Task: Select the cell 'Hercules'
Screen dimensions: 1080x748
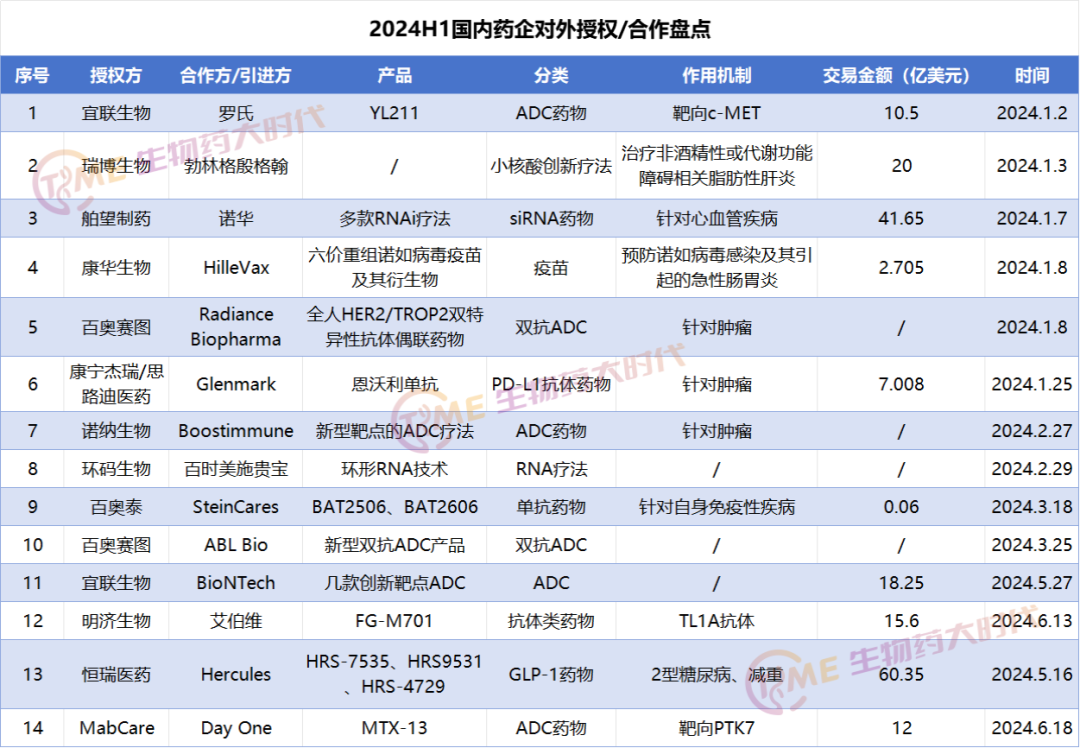Action: [x=236, y=674]
